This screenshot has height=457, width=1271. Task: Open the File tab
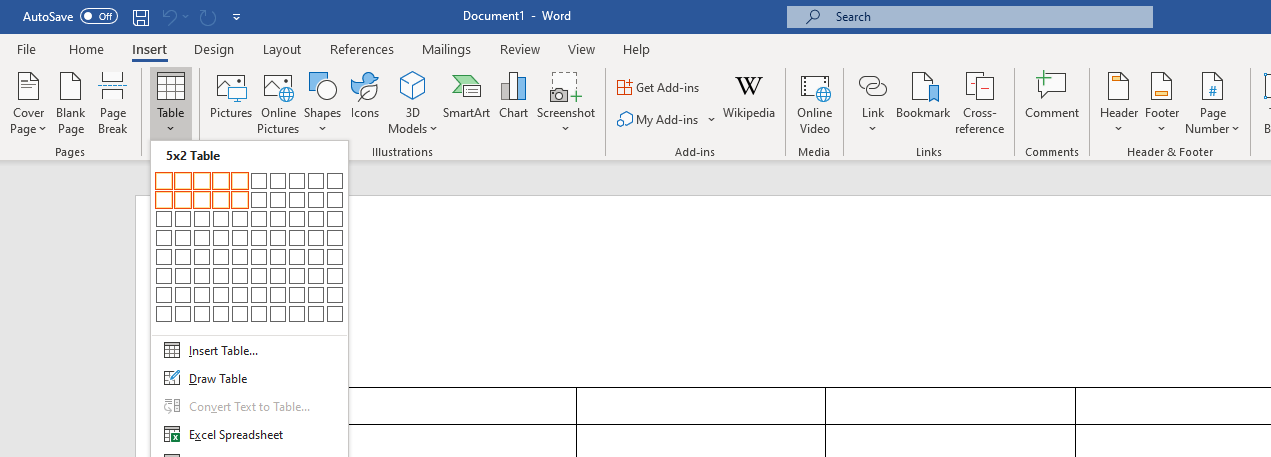pos(26,49)
